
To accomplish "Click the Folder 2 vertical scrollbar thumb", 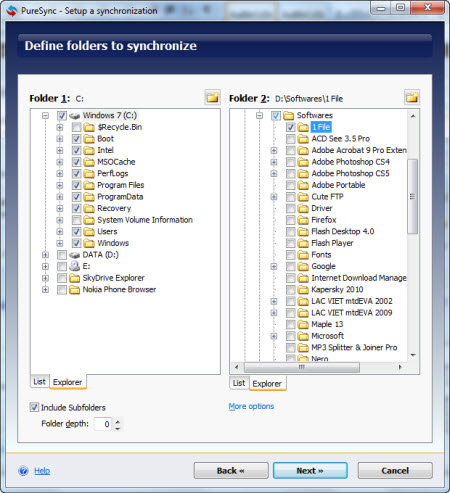I will [413, 196].
